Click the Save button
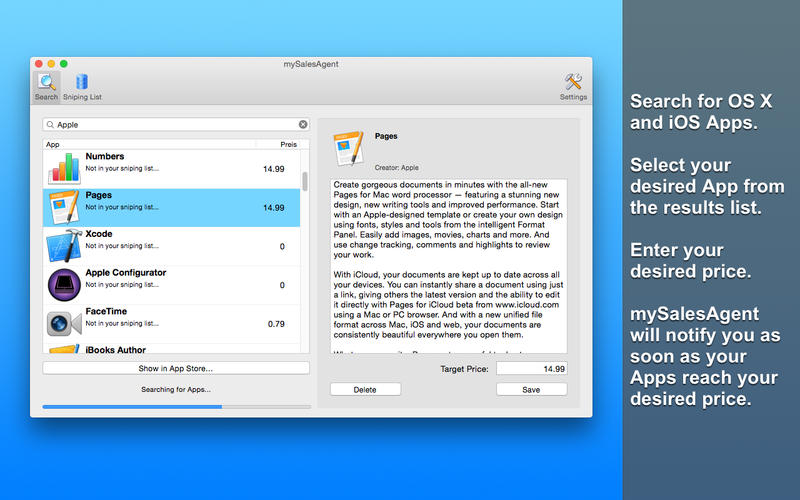Image resolution: width=800 pixels, height=500 pixels. (x=532, y=389)
